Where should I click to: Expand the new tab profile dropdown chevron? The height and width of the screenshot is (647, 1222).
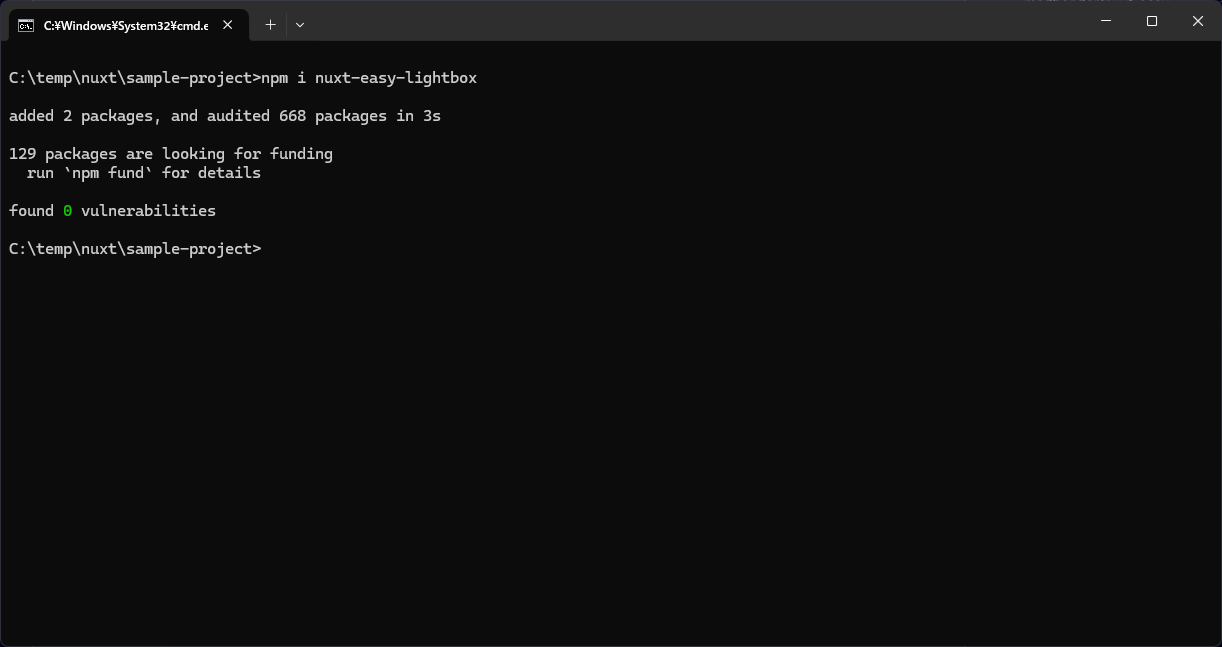point(300,25)
